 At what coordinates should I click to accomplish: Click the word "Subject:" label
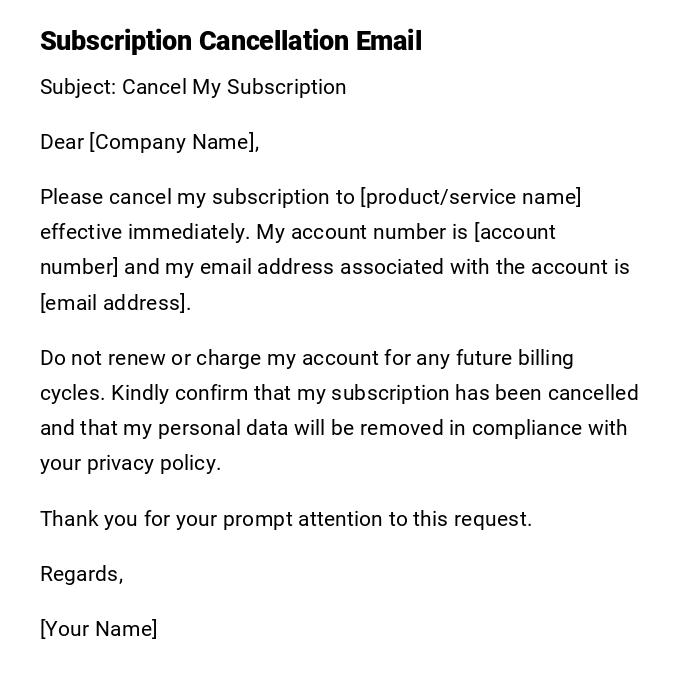coord(78,87)
